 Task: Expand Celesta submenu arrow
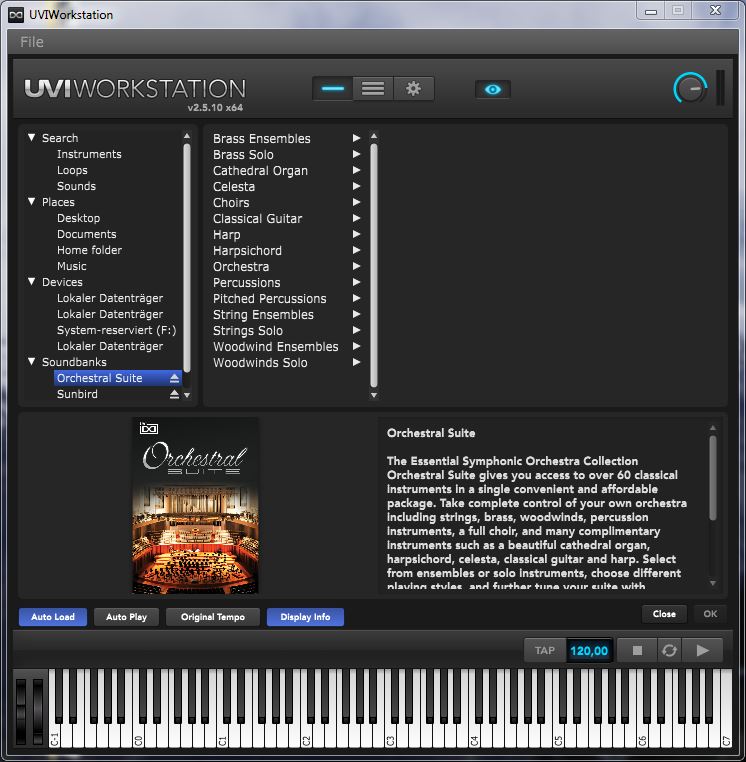tap(356, 186)
